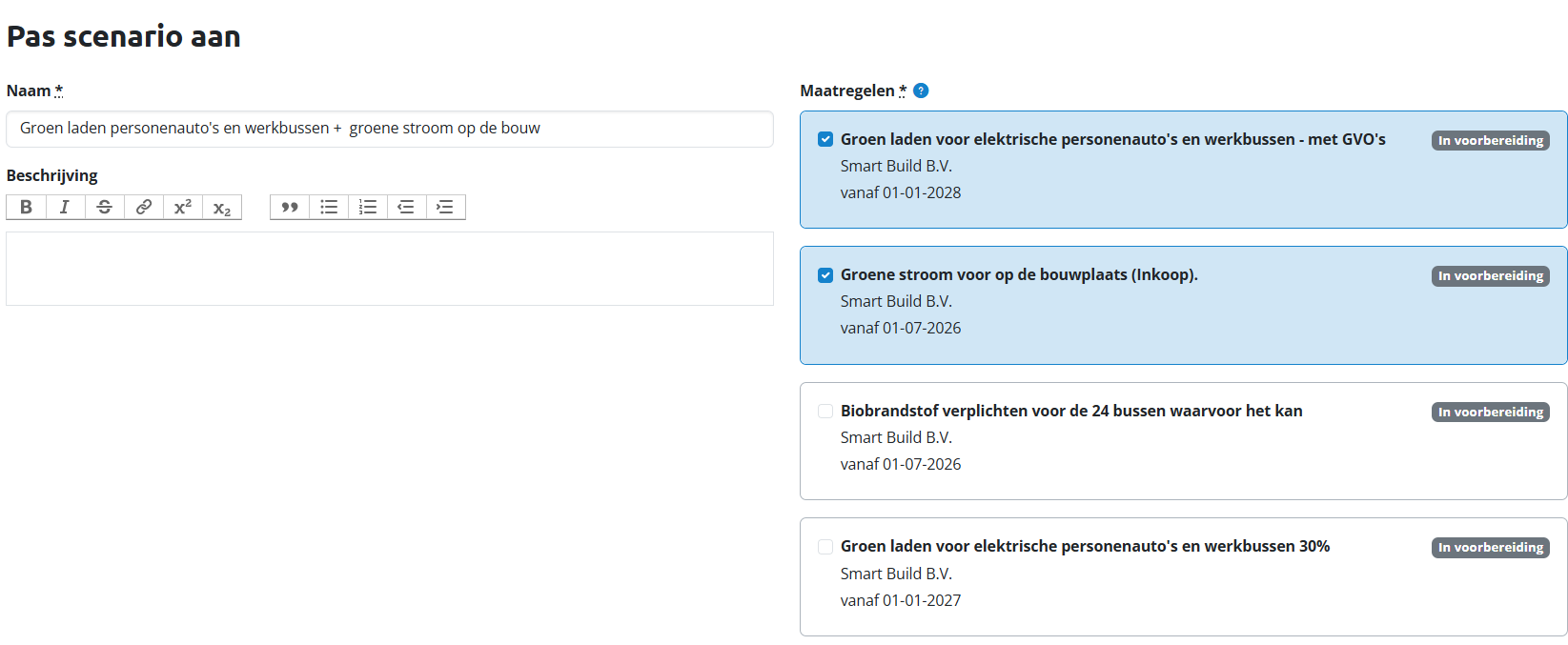The height and width of the screenshot is (645, 1568).
Task: Increase indent in description editor
Action: [445, 207]
